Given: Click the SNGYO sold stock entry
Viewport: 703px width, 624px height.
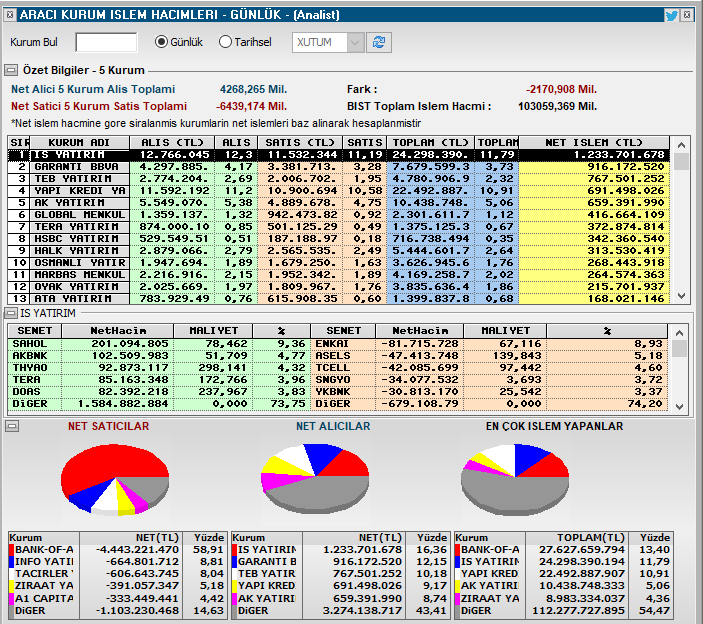Looking at the screenshot, I should coord(490,380).
